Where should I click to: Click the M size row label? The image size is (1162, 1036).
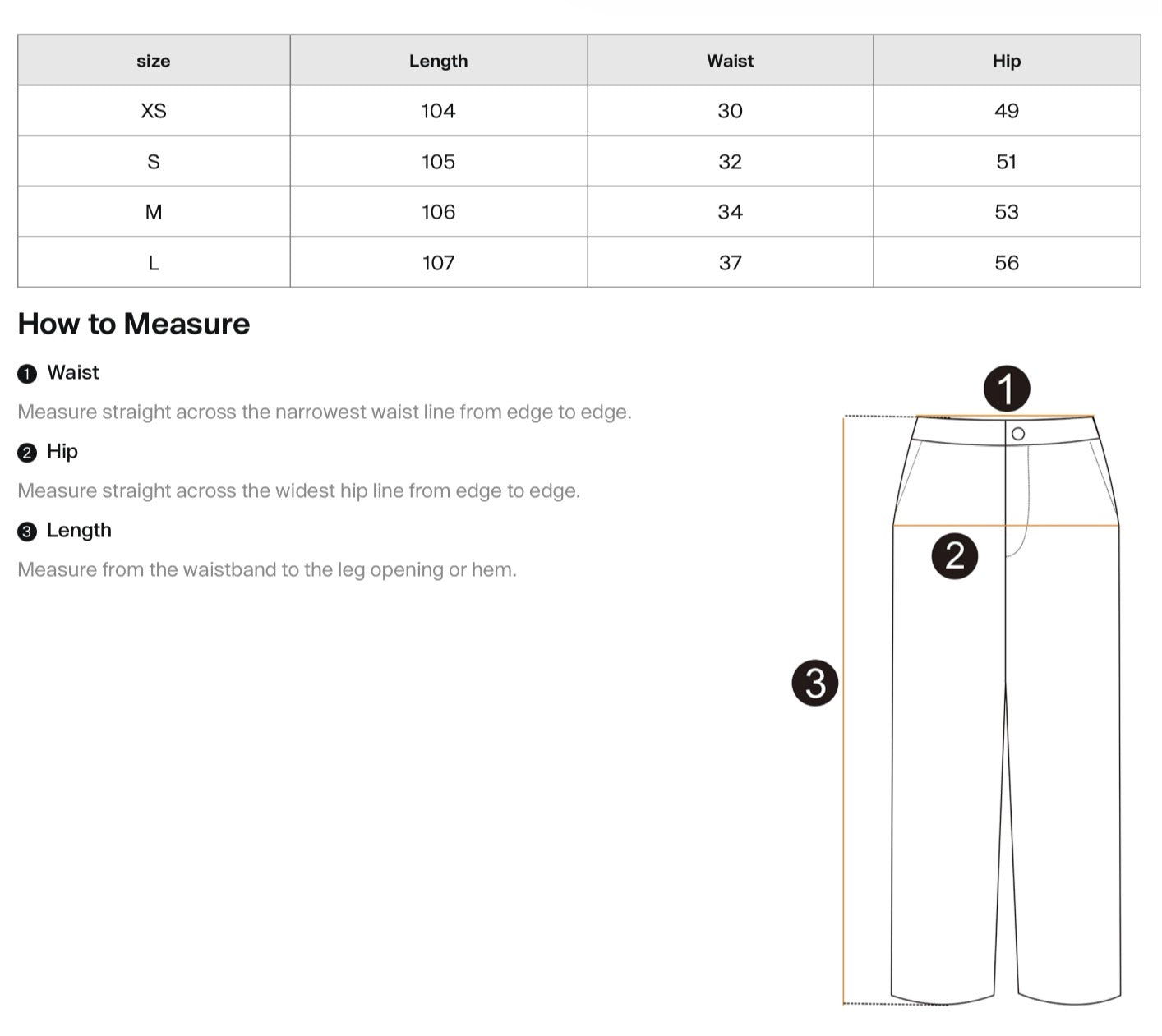(x=154, y=212)
